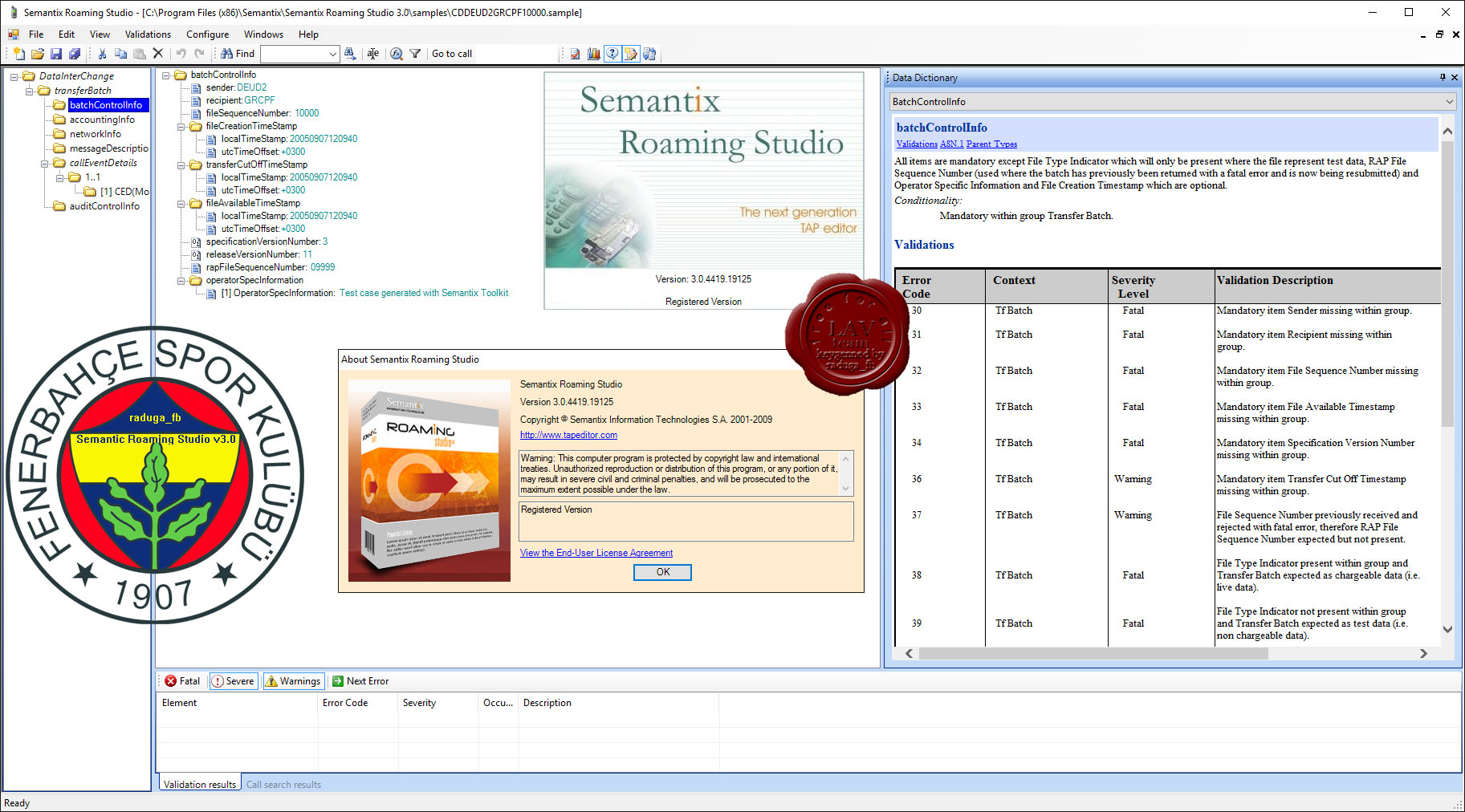Collapse the fileCreationTimeStamp node

181,126
